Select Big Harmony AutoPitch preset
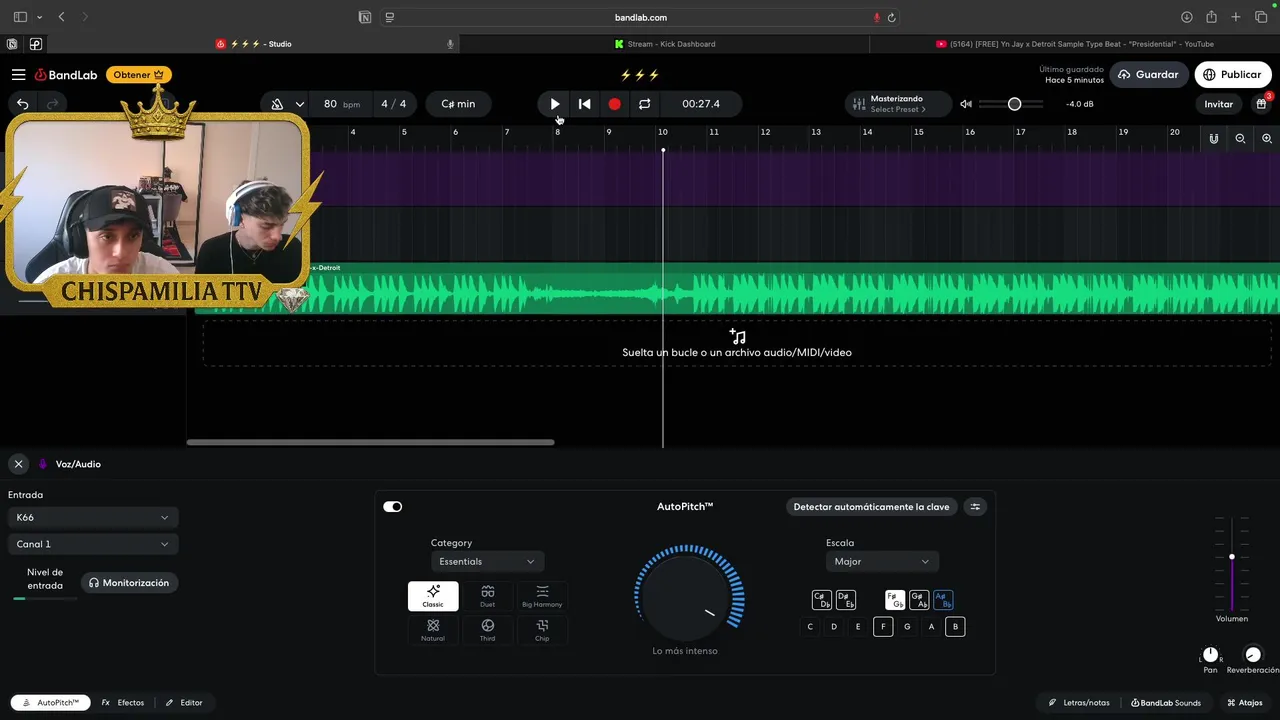The width and height of the screenshot is (1280, 720). tap(542, 596)
